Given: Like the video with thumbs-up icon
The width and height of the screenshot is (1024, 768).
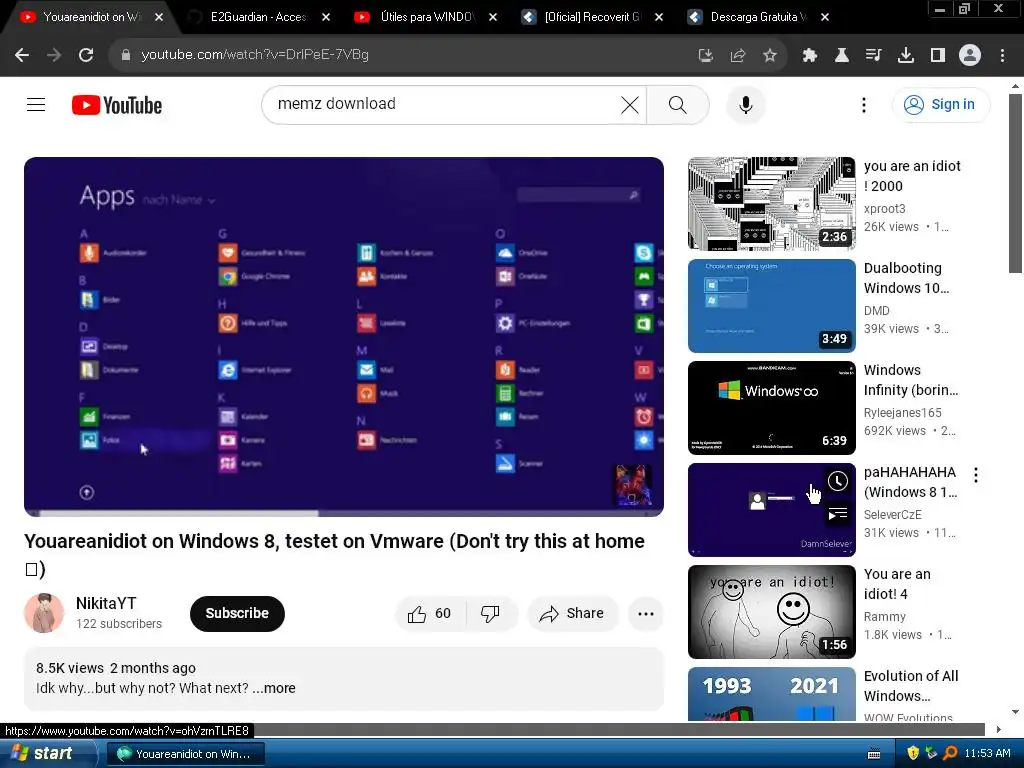Looking at the screenshot, I should [430, 613].
